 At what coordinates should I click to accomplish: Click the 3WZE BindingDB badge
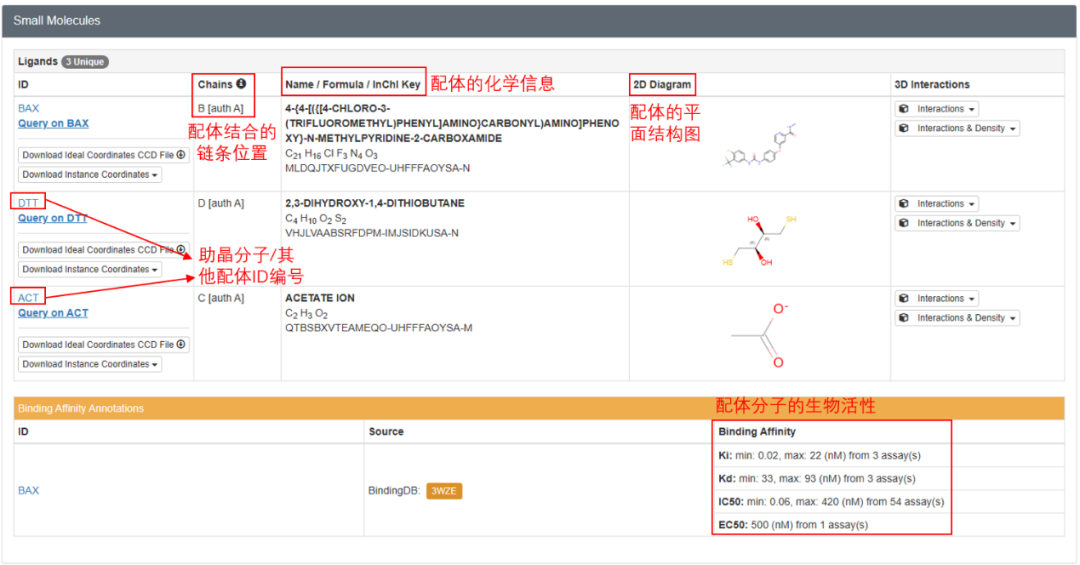pyautogui.click(x=444, y=491)
